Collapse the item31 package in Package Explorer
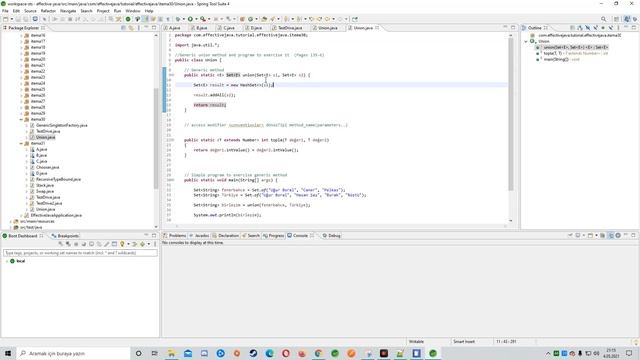Viewport: 640px width, 360px height. click(x=21, y=143)
